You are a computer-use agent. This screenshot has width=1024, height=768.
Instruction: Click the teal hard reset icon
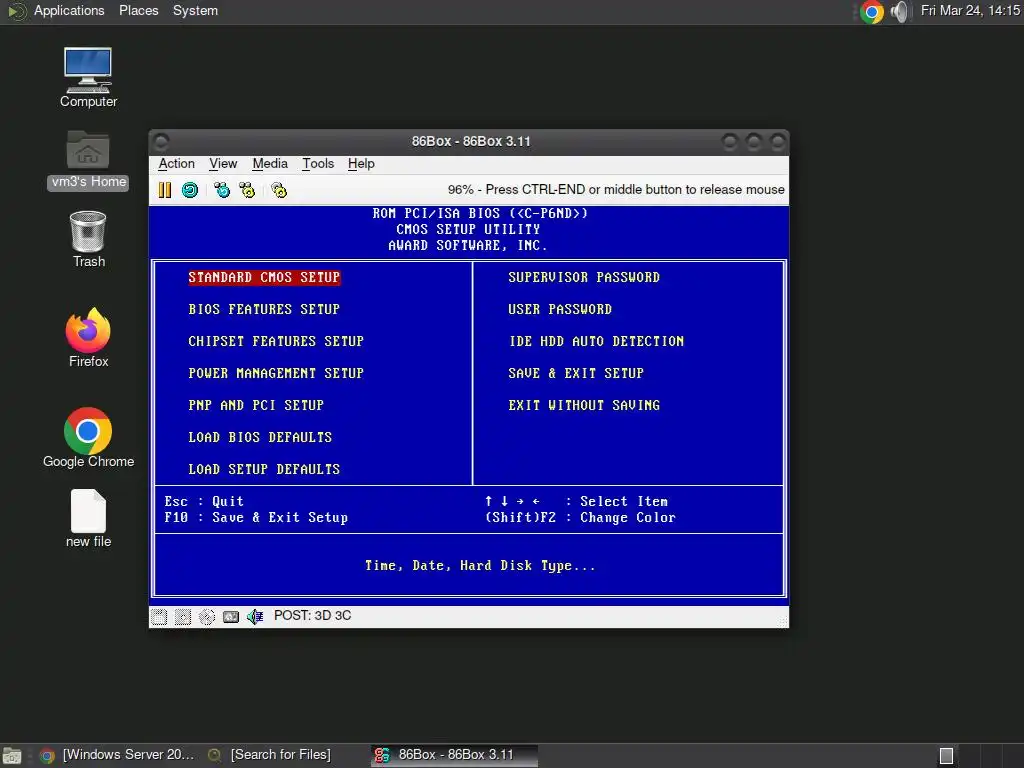pos(190,190)
